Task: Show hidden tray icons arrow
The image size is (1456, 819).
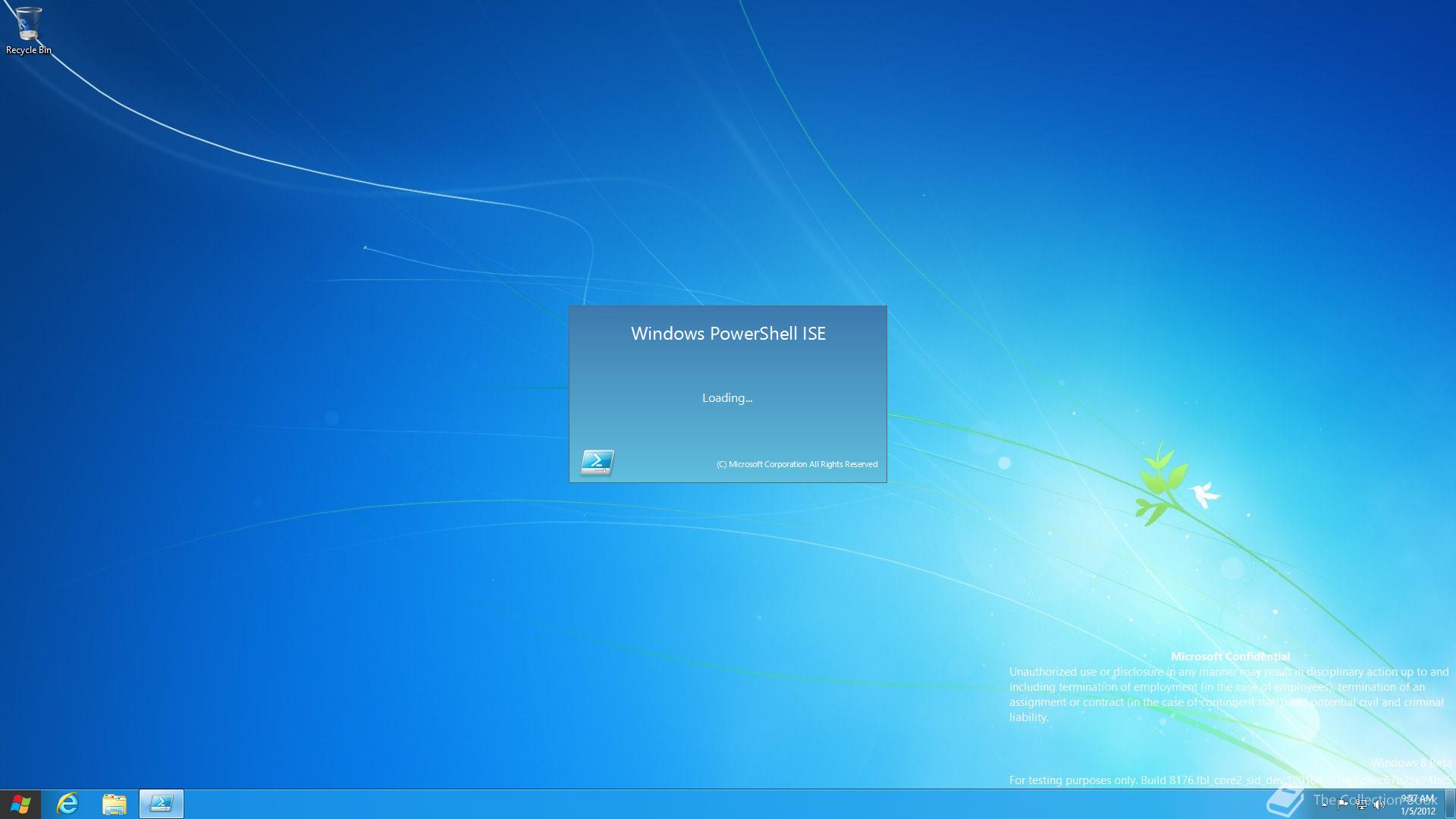Action: coord(1324,805)
